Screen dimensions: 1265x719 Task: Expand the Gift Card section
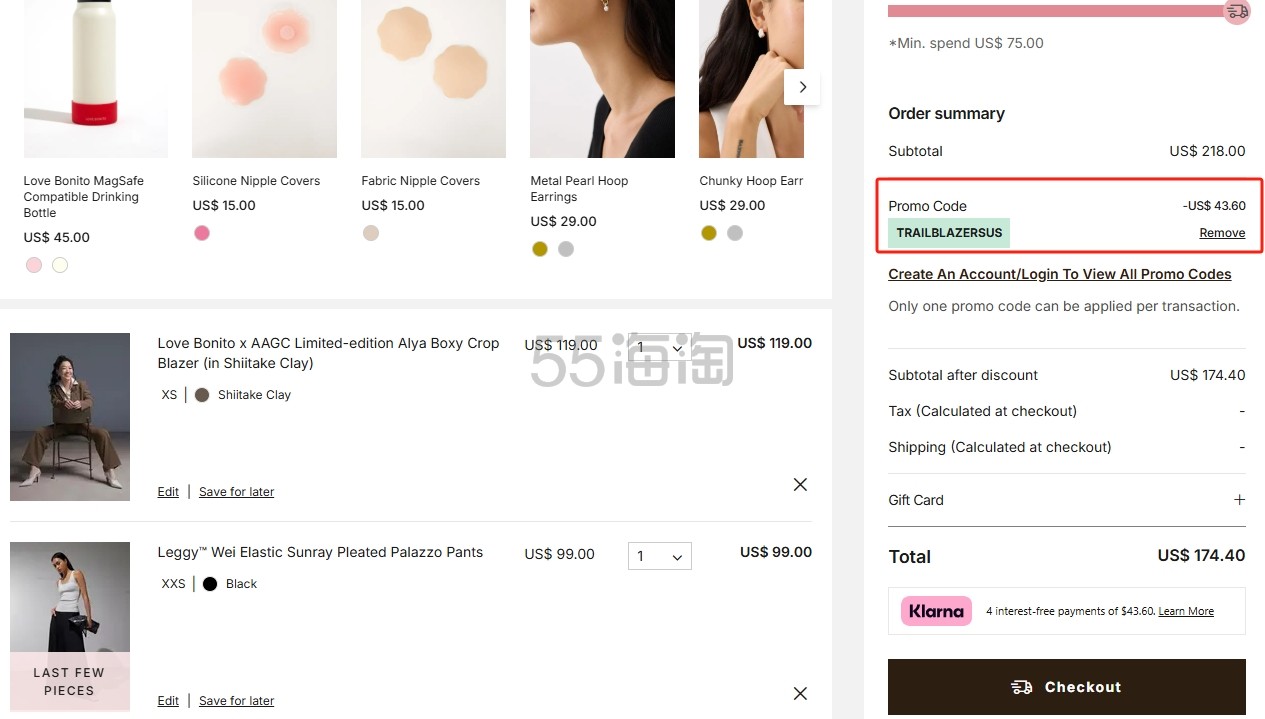click(1239, 500)
